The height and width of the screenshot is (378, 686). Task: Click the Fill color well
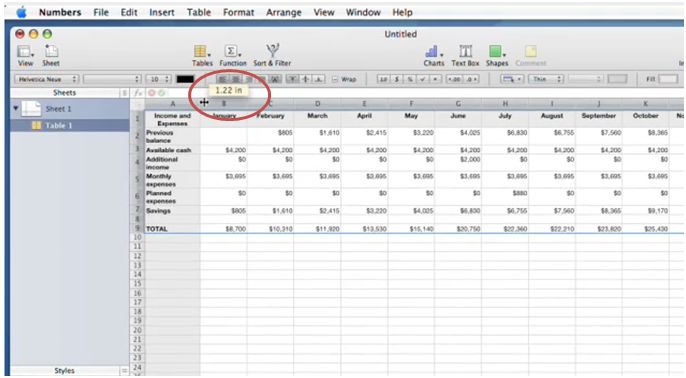(x=668, y=79)
